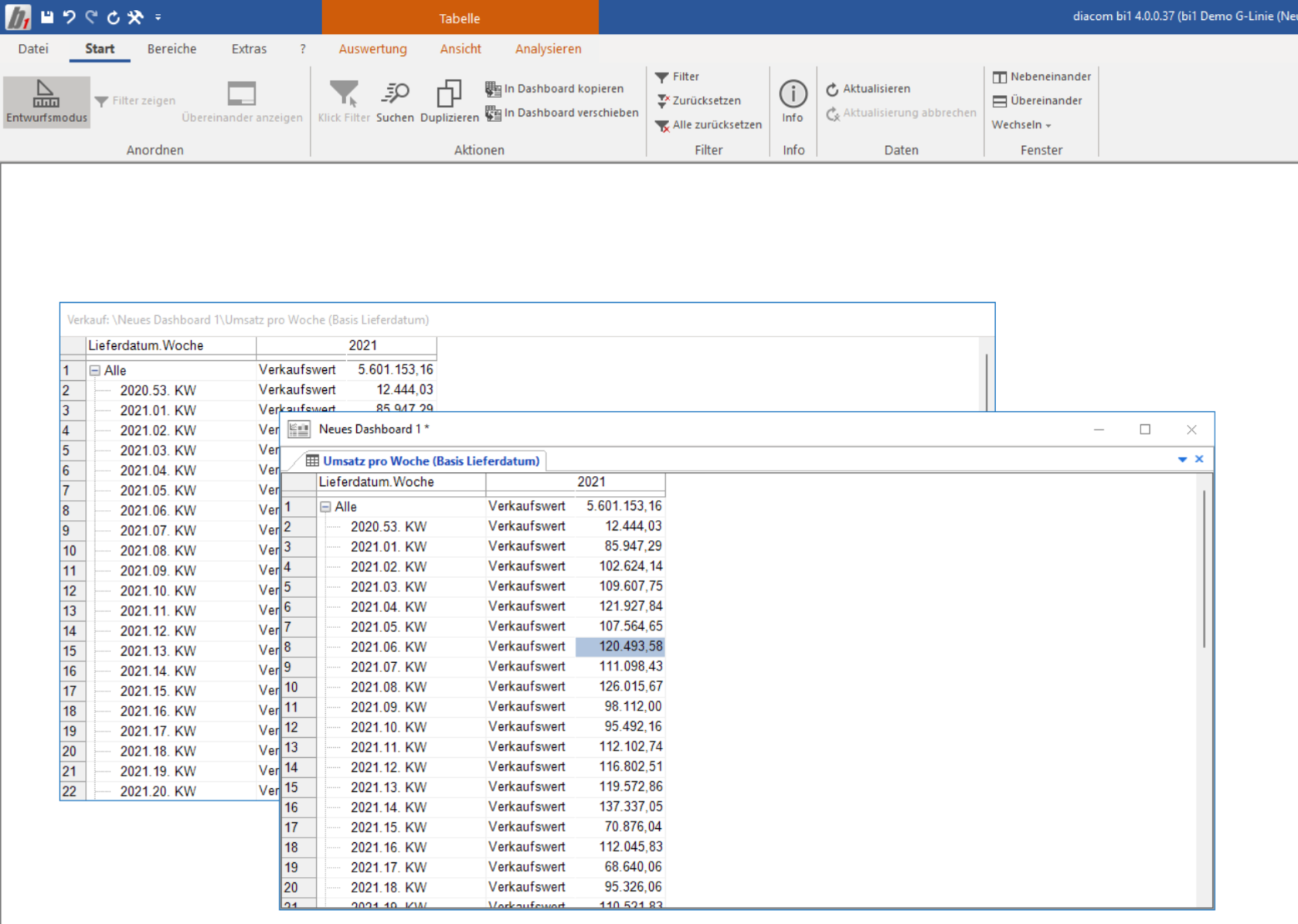The width and height of the screenshot is (1298, 924).
Task: Open the tab list dropdown arrow in dashboard
Action: (1182, 460)
